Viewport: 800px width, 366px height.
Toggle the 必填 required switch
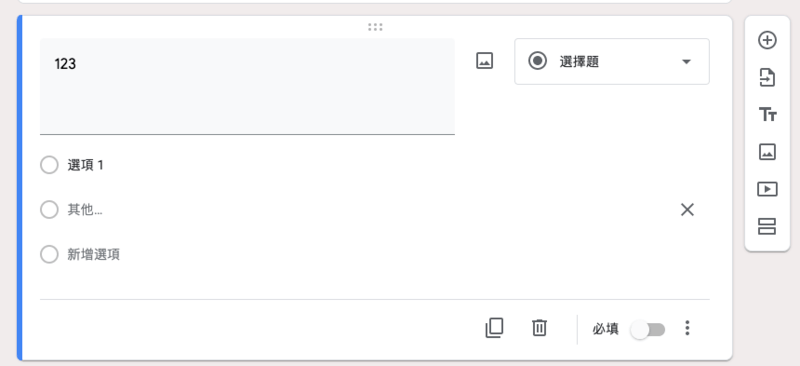coord(648,330)
